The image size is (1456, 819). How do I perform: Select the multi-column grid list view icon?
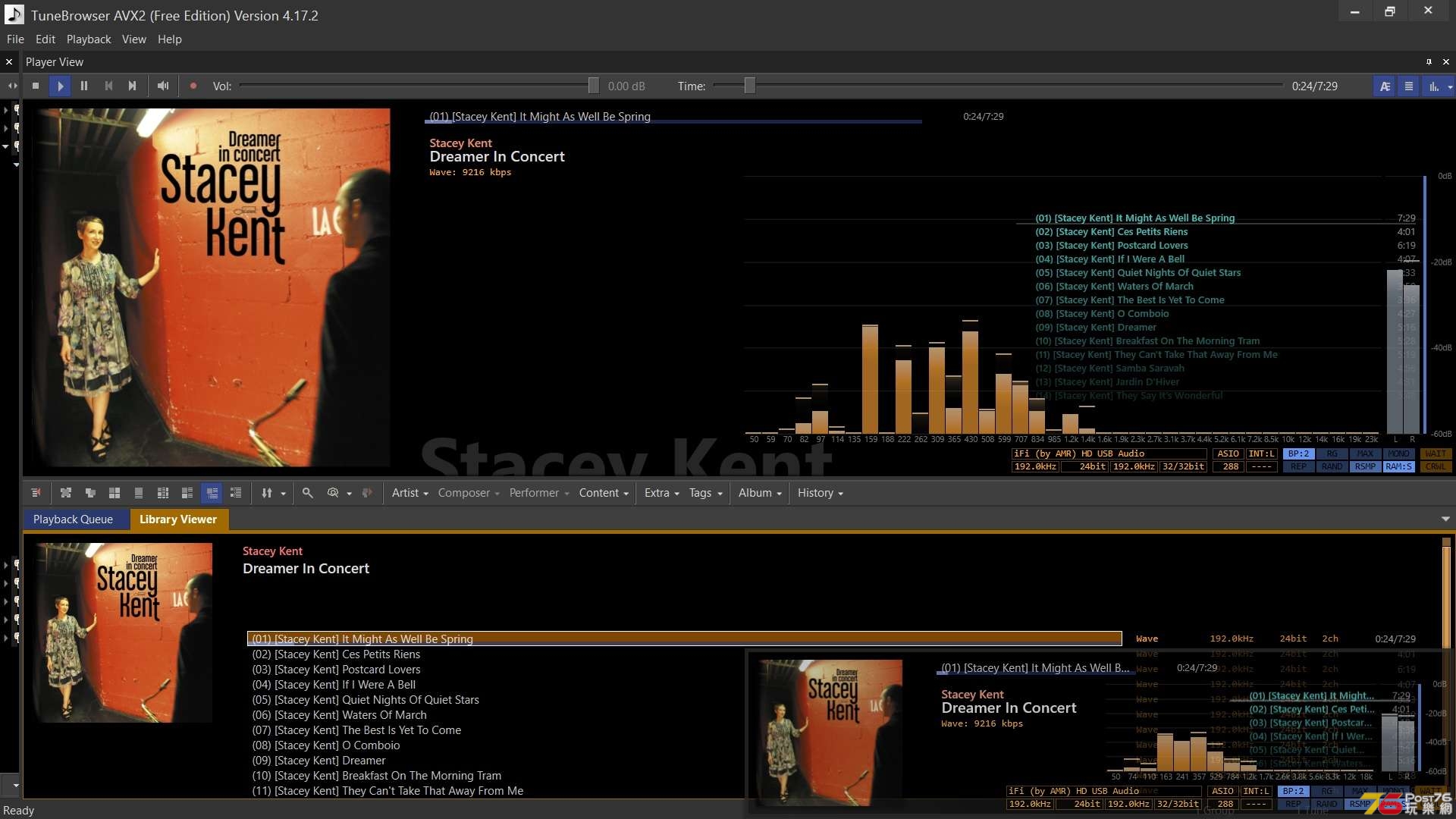[x=163, y=493]
